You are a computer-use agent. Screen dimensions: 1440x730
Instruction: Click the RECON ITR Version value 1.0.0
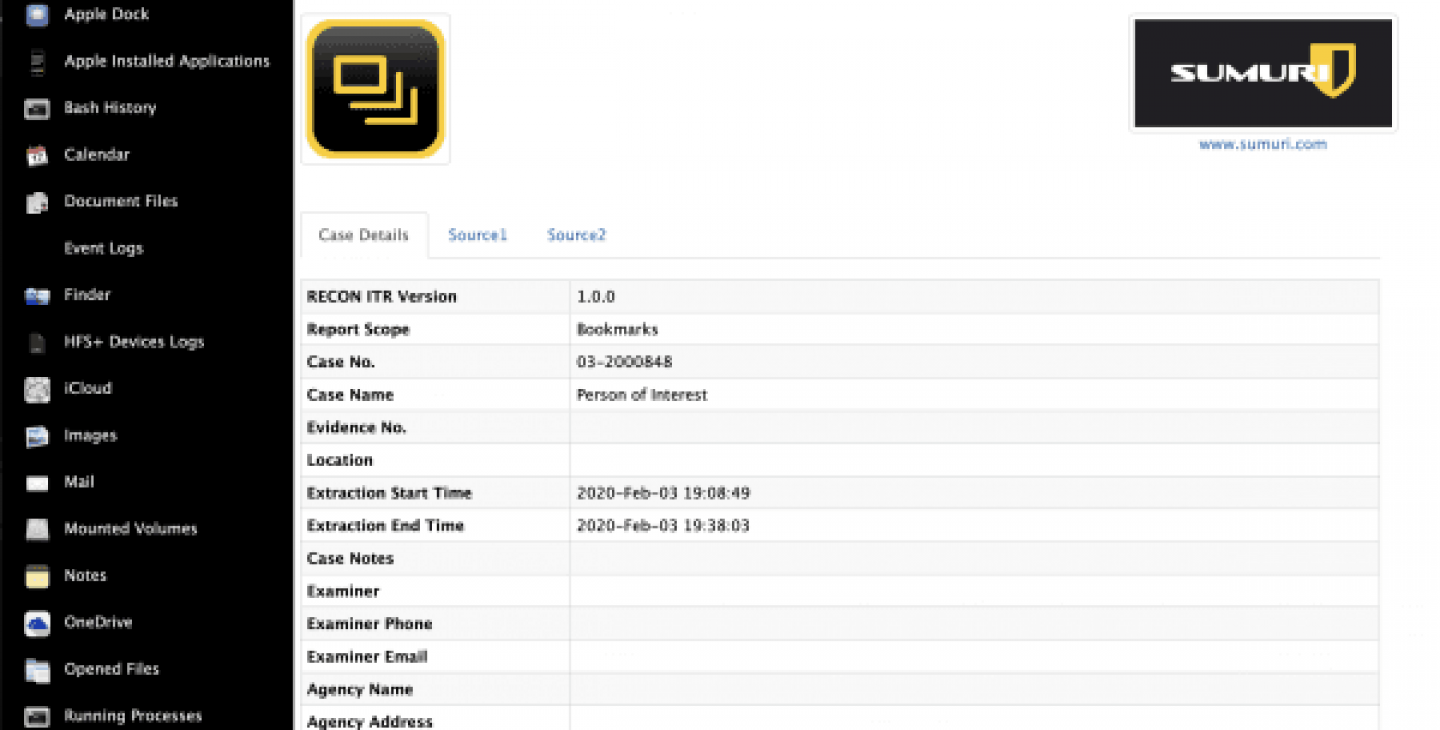[596, 297]
